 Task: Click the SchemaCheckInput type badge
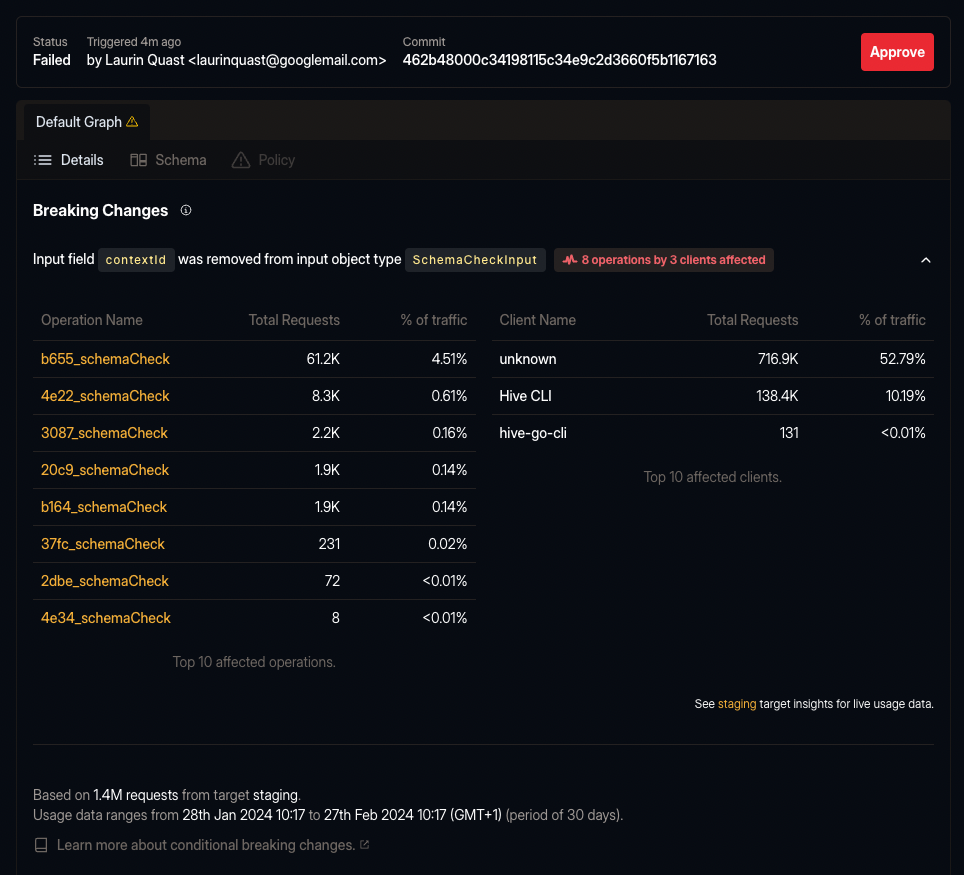[x=475, y=259]
